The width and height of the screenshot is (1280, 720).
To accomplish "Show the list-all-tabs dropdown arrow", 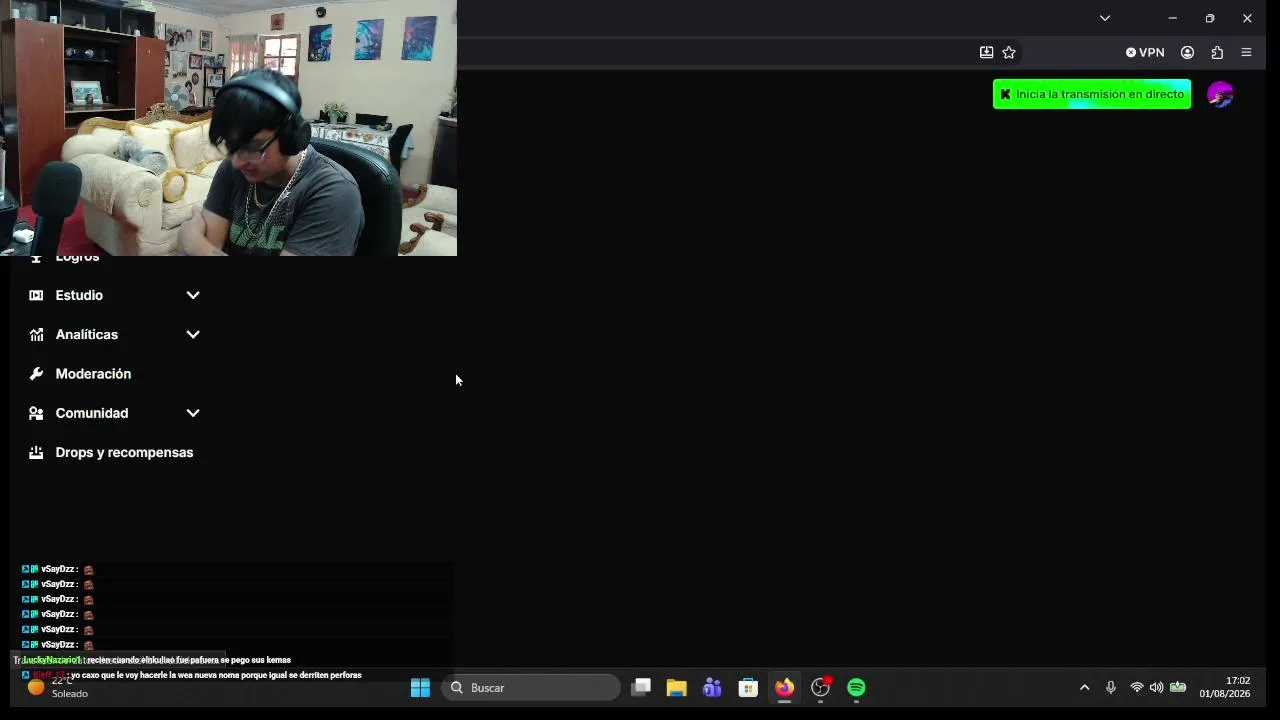I will tap(1105, 18).
